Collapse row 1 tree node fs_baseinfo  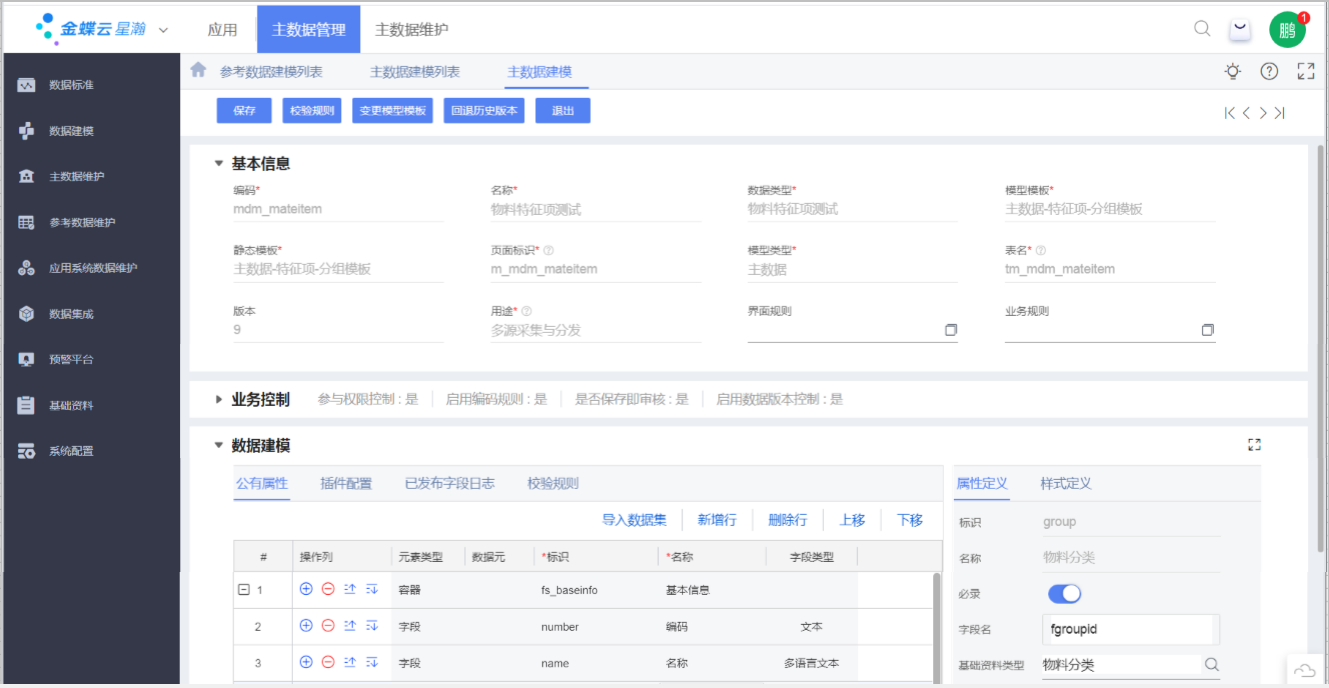(x=243, y=590)
